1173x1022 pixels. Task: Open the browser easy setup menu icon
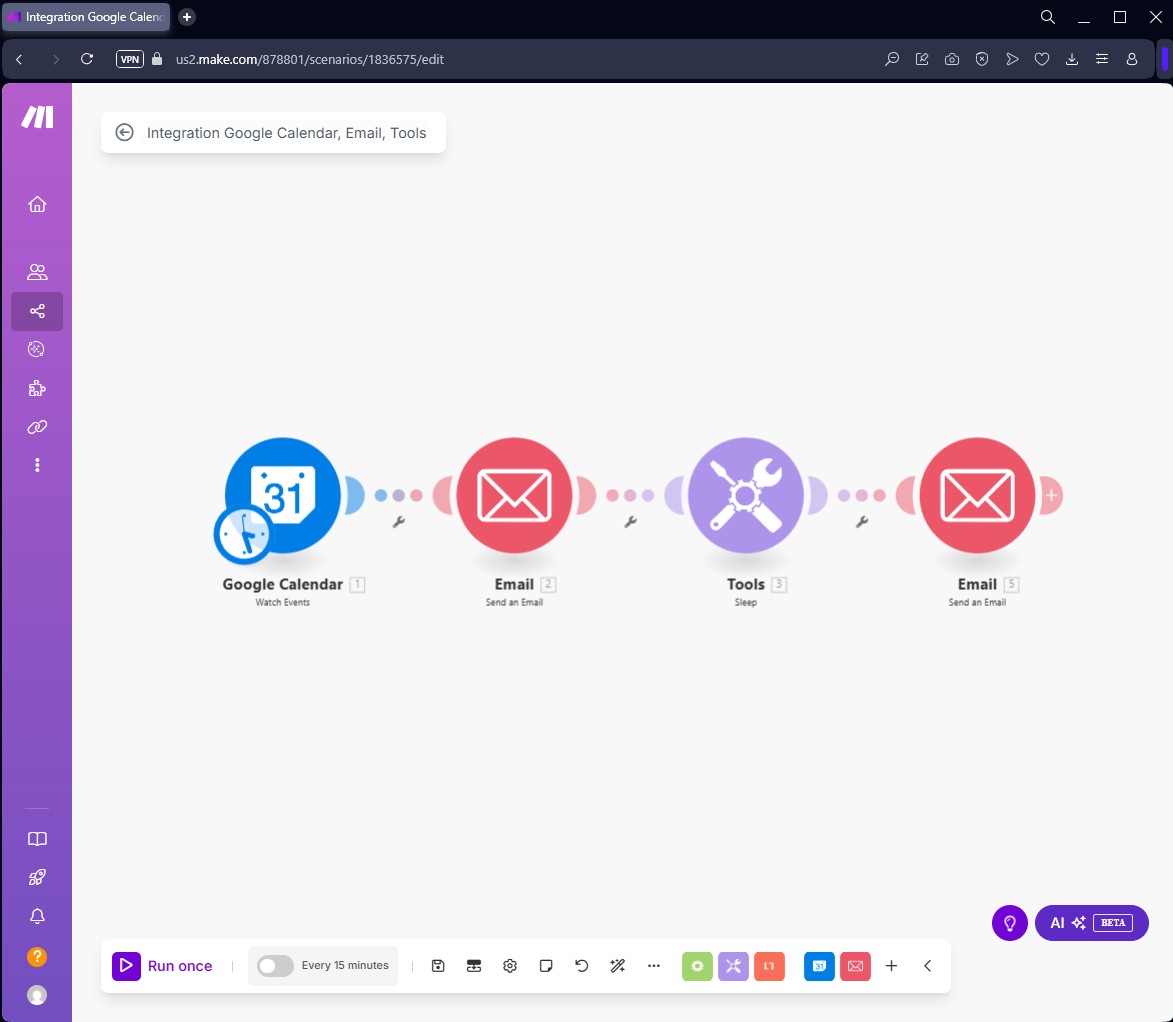(x=1102, y=59)
